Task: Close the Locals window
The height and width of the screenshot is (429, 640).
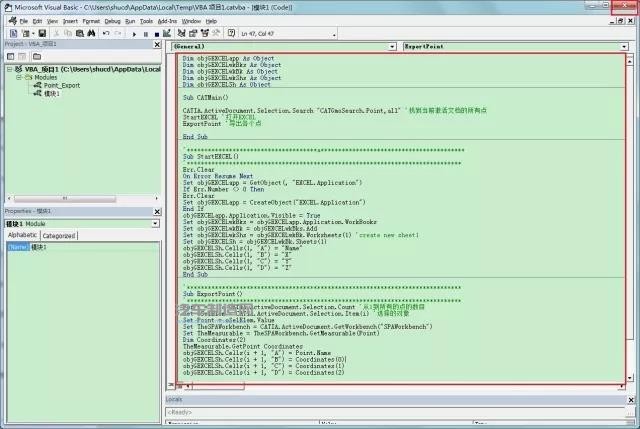Action: point(631,400)
